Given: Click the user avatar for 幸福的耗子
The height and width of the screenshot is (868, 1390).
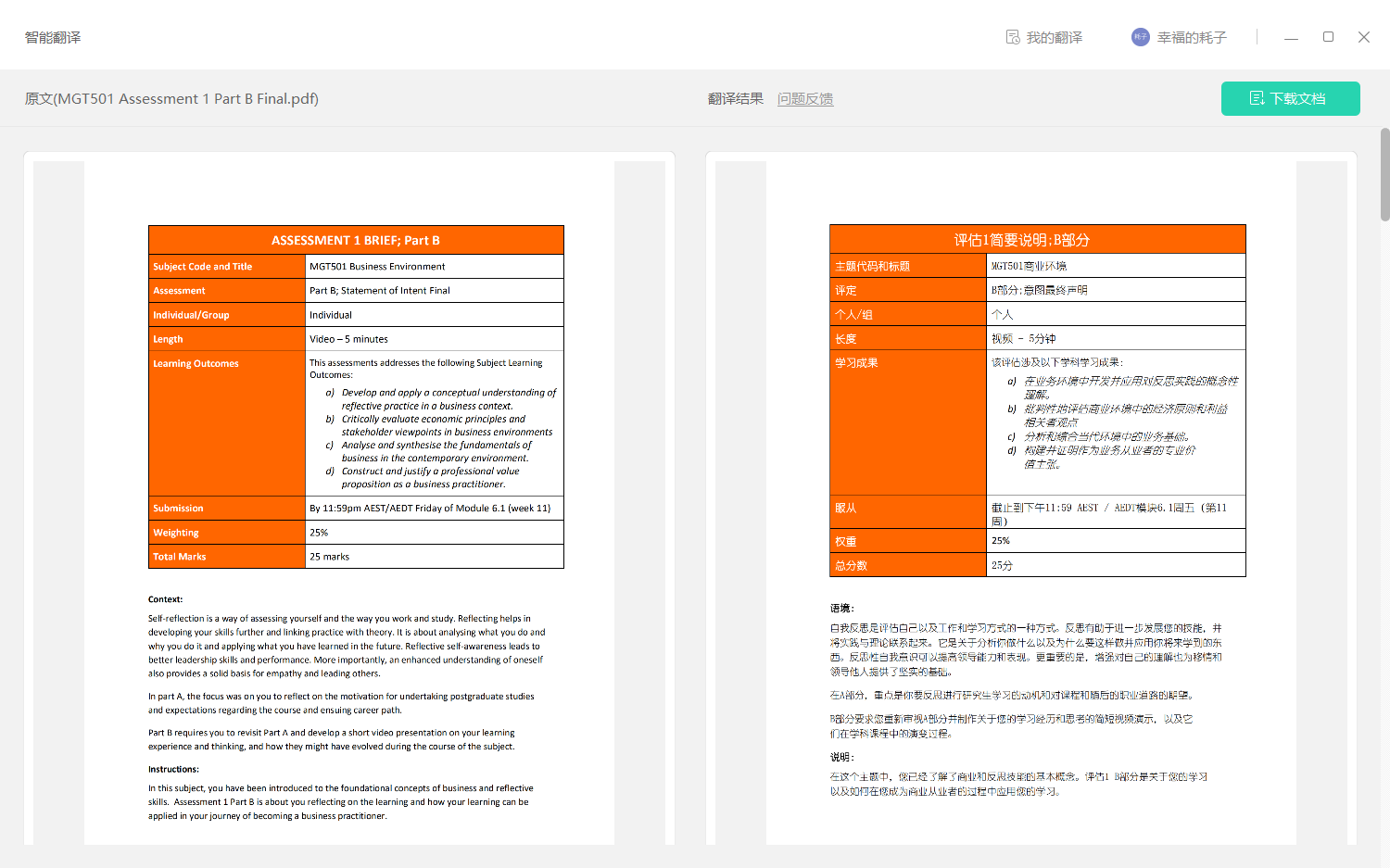Looking at the screenshot, I should coord(1141,37).
